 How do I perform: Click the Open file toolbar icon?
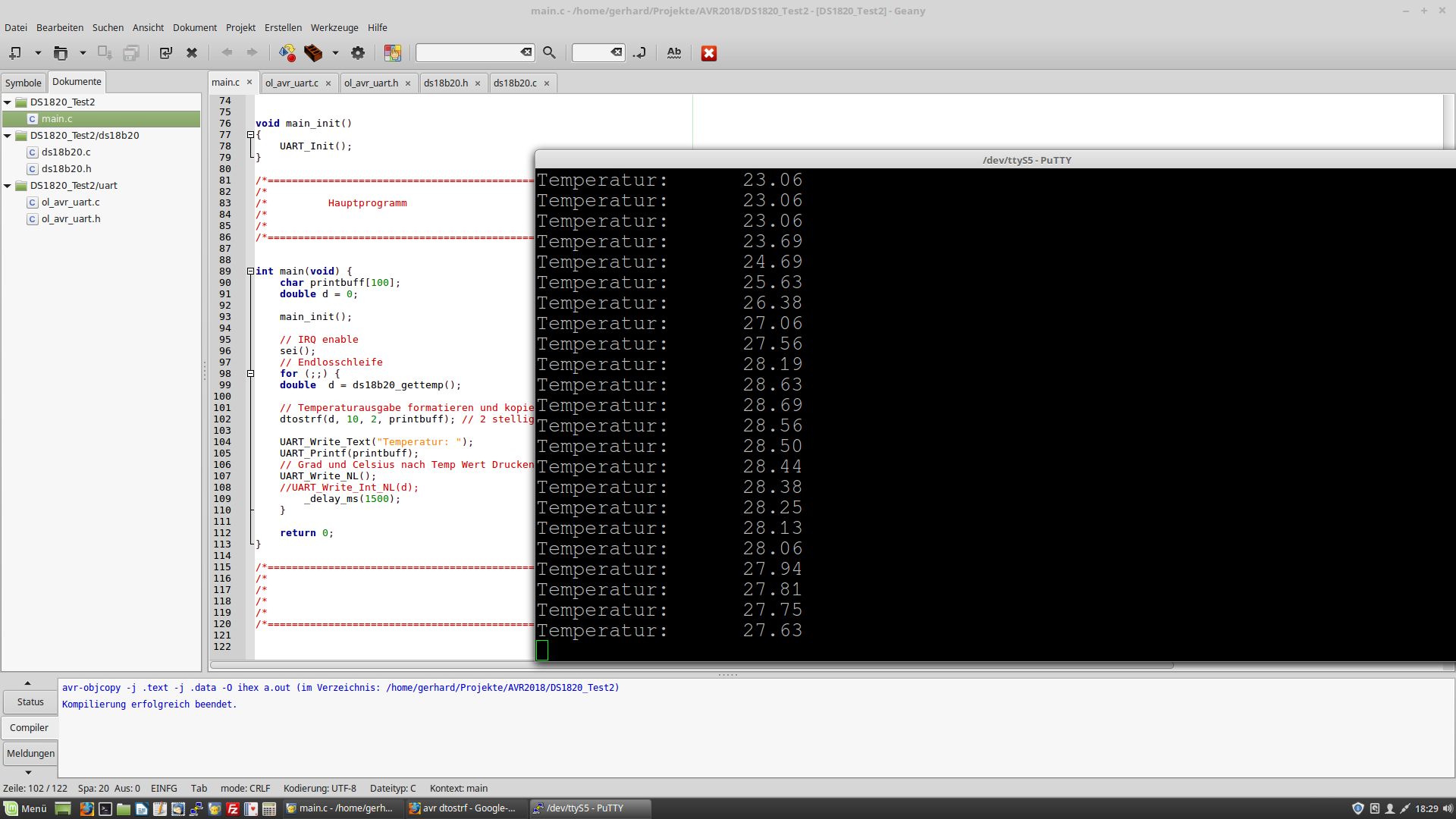tap(61, 53)
